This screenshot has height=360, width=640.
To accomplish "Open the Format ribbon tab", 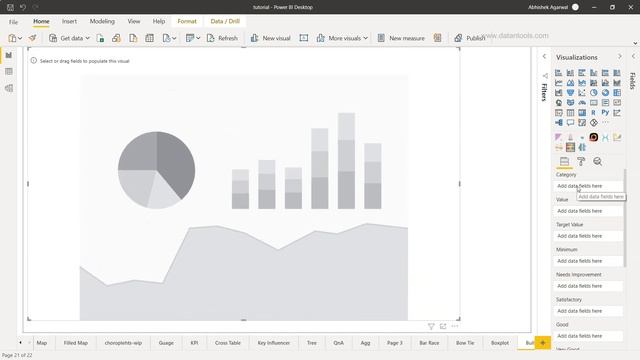I will tap(187, 21).
